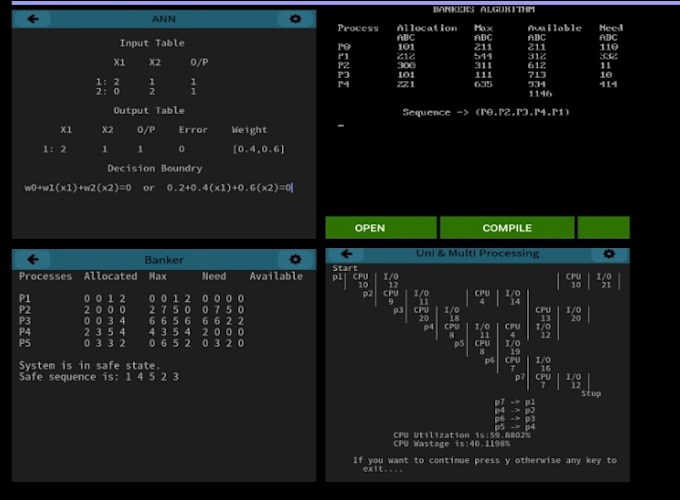680x500 pixels.
Task: Click the Error column header in Output Table
Action: click(x=193, y=130)
